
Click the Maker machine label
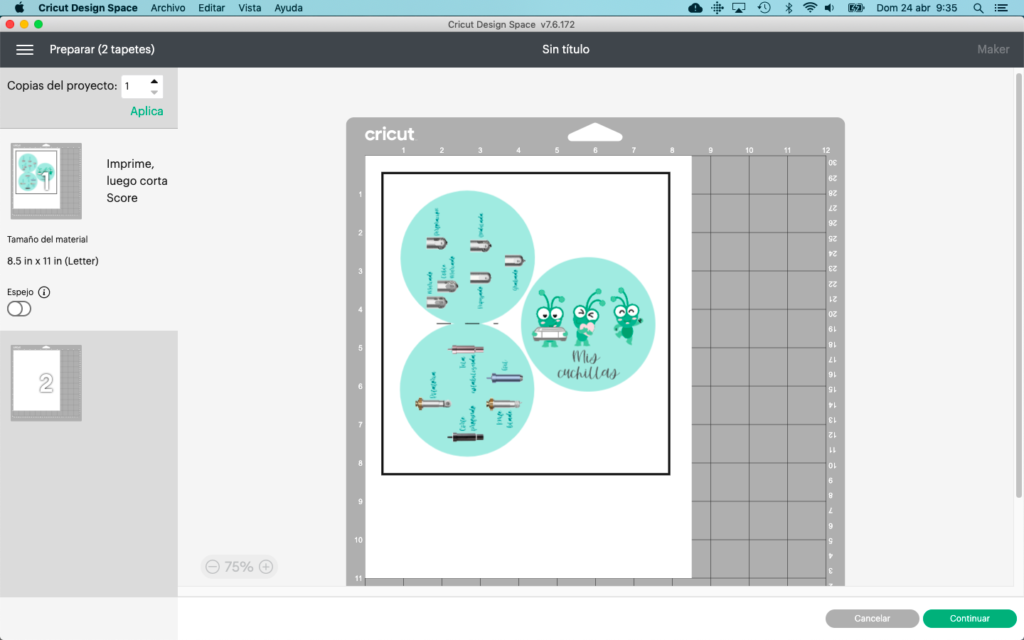(993, 50)
